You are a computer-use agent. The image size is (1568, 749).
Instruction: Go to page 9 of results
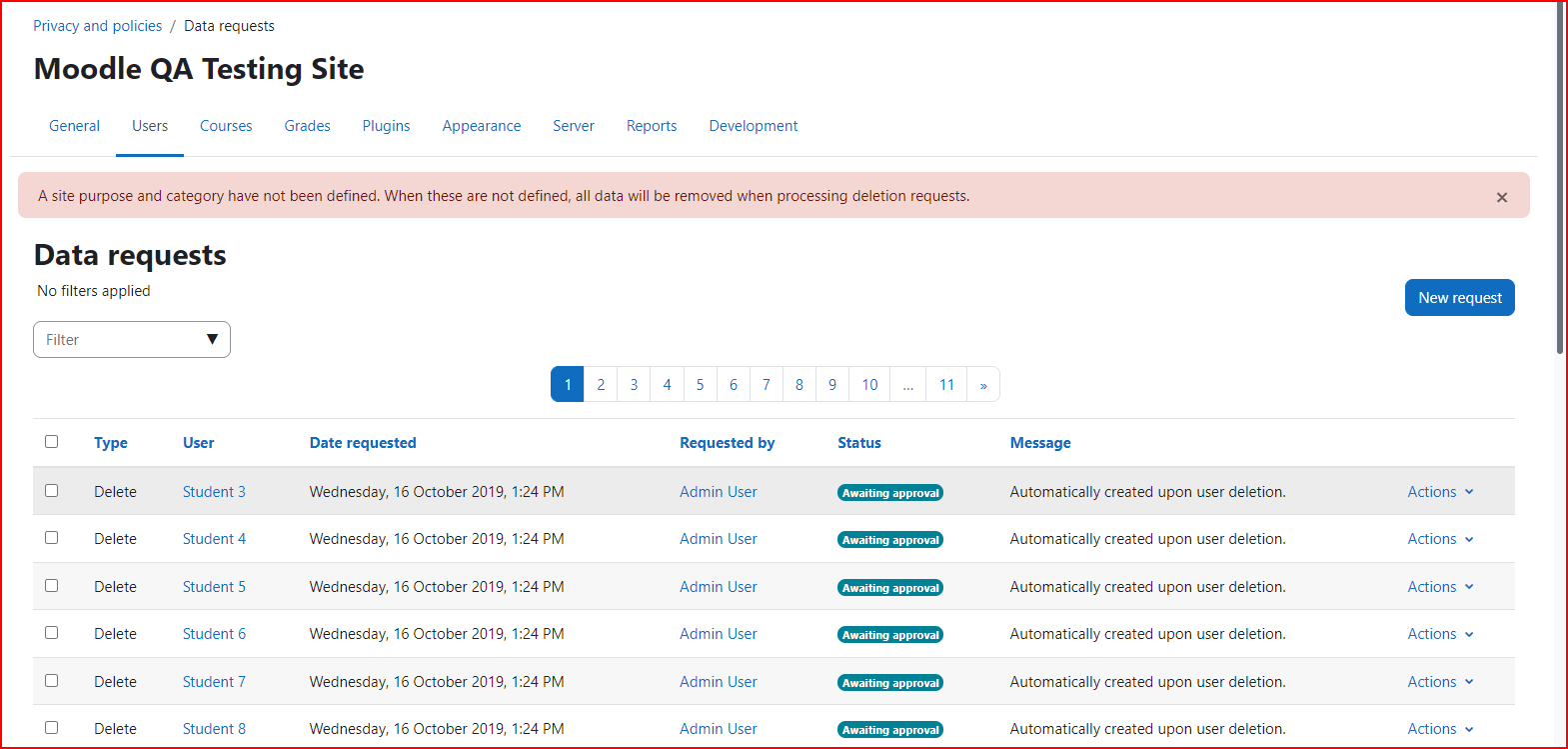pyautogui.click(x=832, y=385)
